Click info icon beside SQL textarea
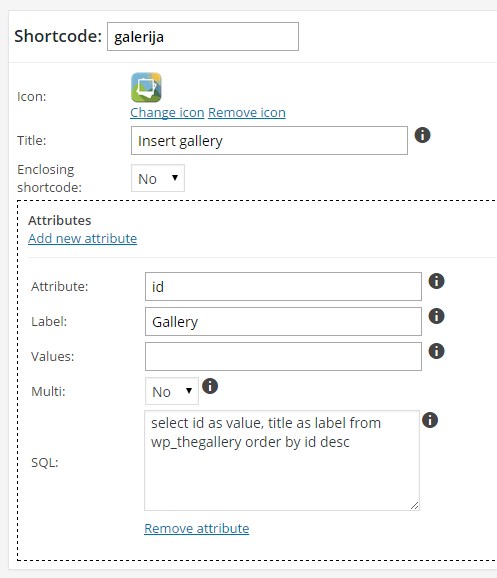The image size is (497, 578). 430,420
